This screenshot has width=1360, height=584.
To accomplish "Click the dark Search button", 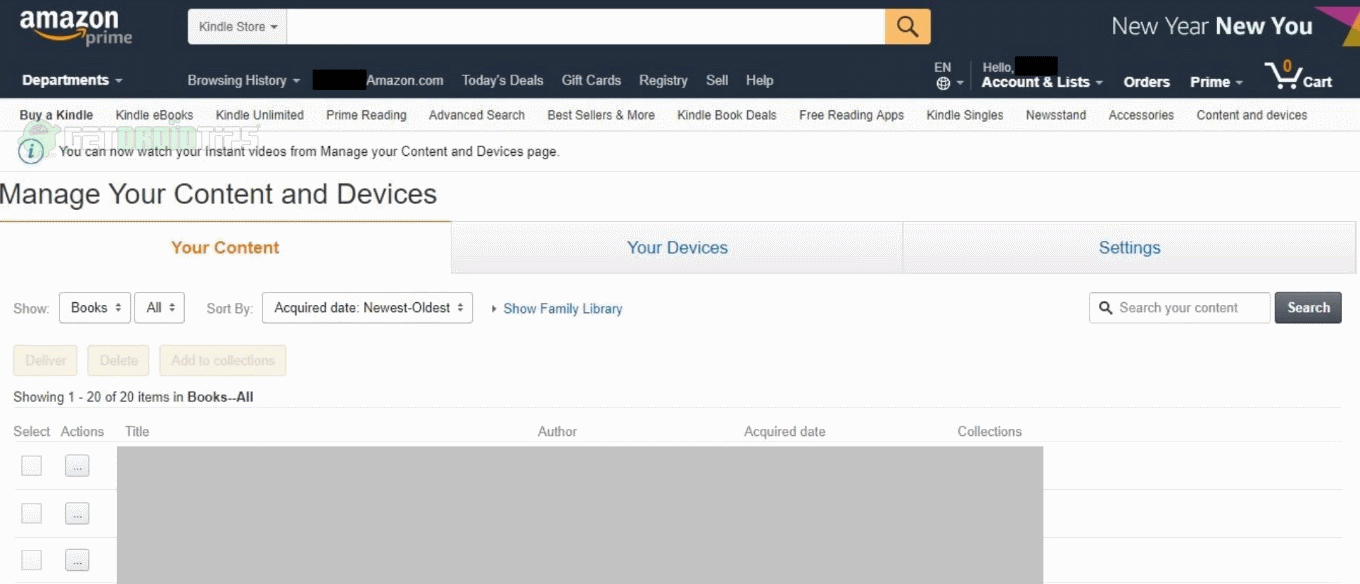I will tap(1308, 308).
